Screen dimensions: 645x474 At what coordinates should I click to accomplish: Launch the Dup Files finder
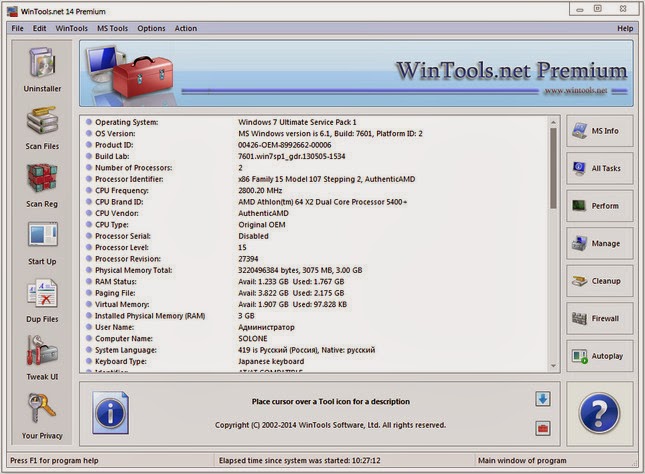tap(42, 301)
